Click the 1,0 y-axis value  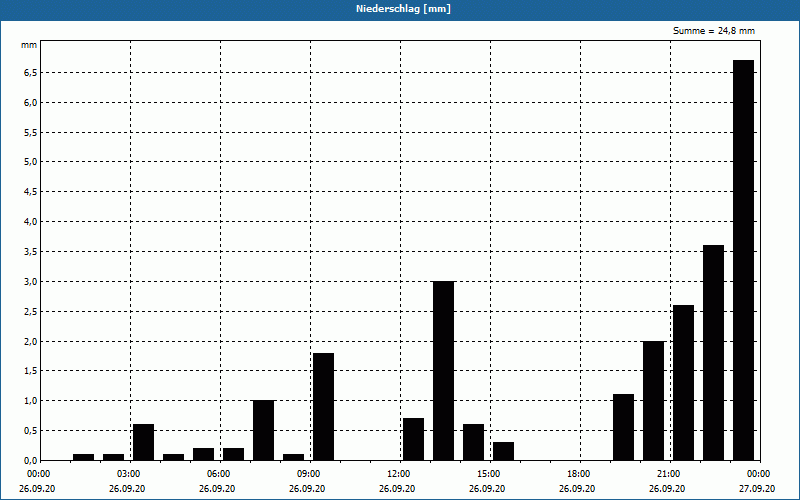(31, 401)
